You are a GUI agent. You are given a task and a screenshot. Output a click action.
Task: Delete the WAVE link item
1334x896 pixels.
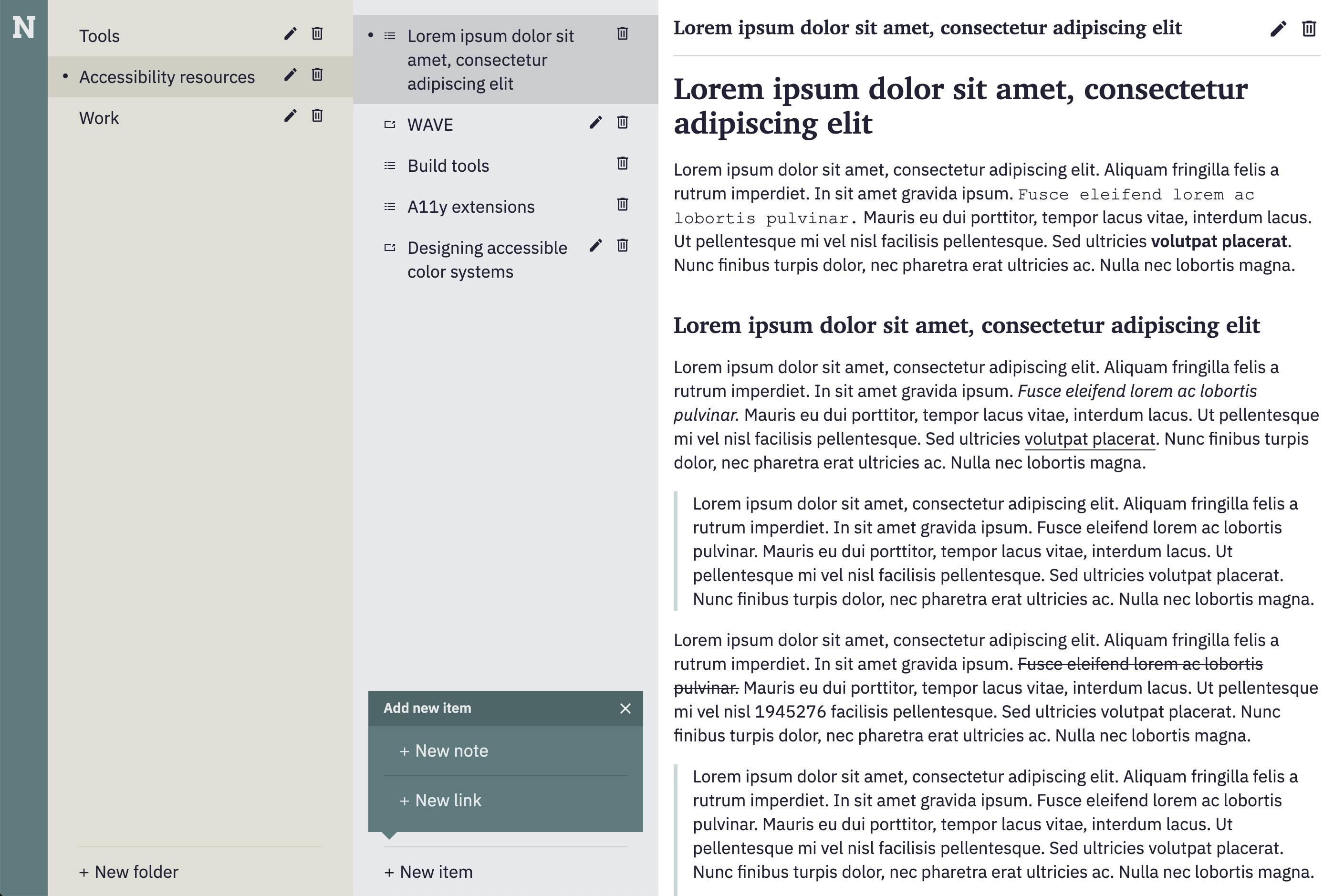623,122
